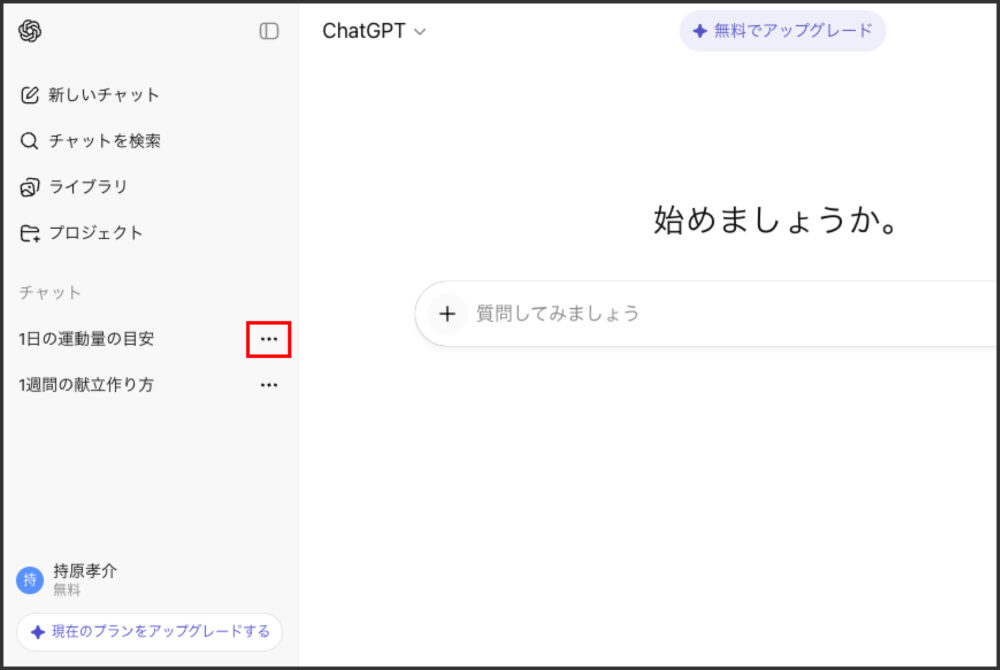This screenshot has width=1000, height=670.
Task: Click the 無料でアップグレード button
Action: tap(783, 31)
